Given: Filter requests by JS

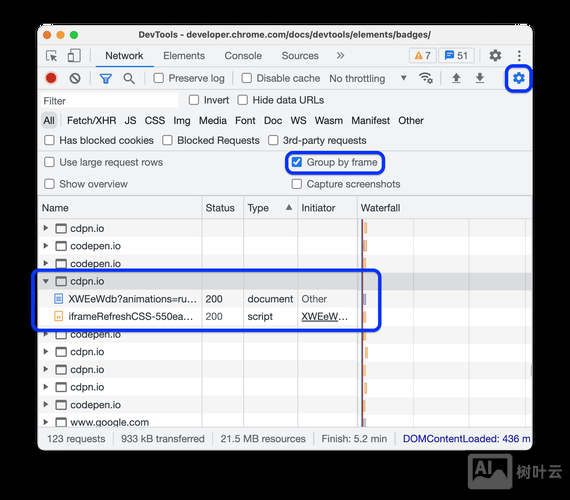Looking at the screenshot, I should point(131,120).
